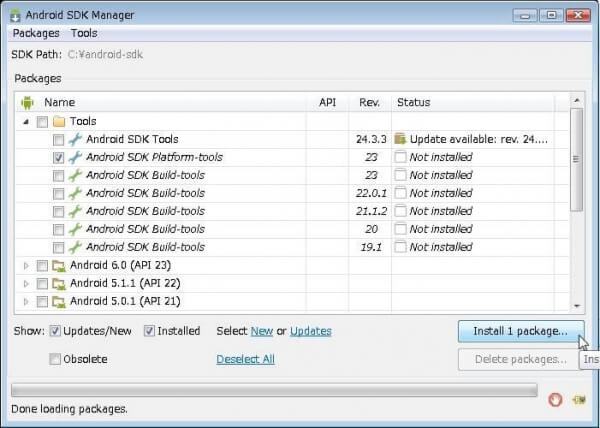Click the loading progress bar
Screen dimensions: 600x428
274,391
